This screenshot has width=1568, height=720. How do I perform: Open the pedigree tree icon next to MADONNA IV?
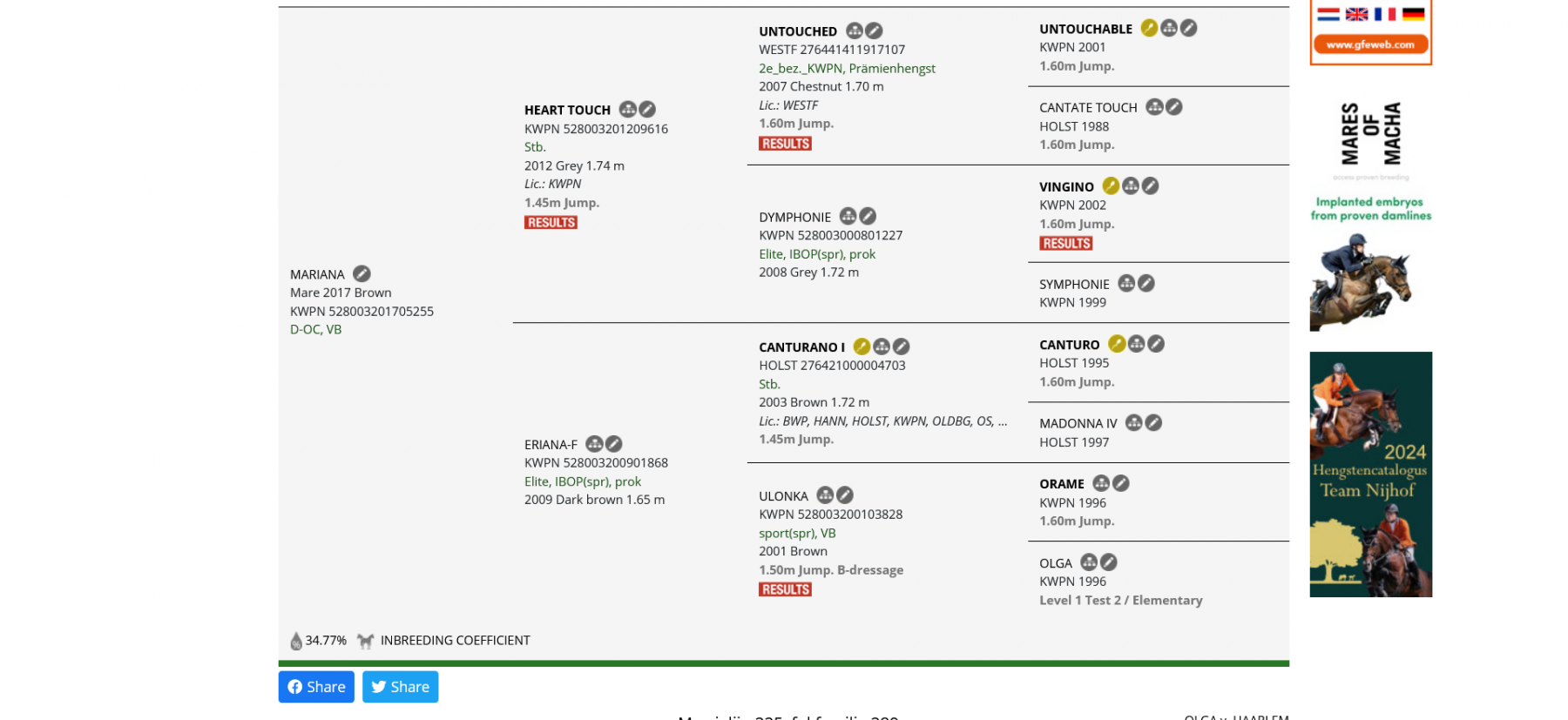pos(1133,423)
